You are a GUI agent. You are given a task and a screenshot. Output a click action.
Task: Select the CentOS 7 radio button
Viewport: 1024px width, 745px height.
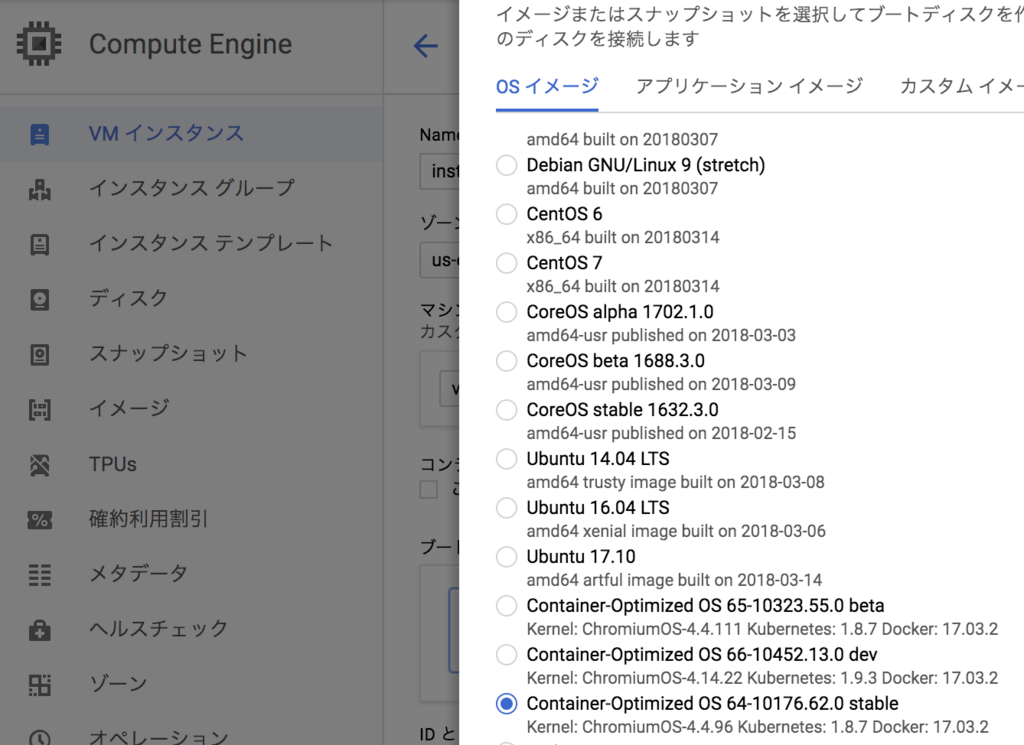tap(506, 263)
